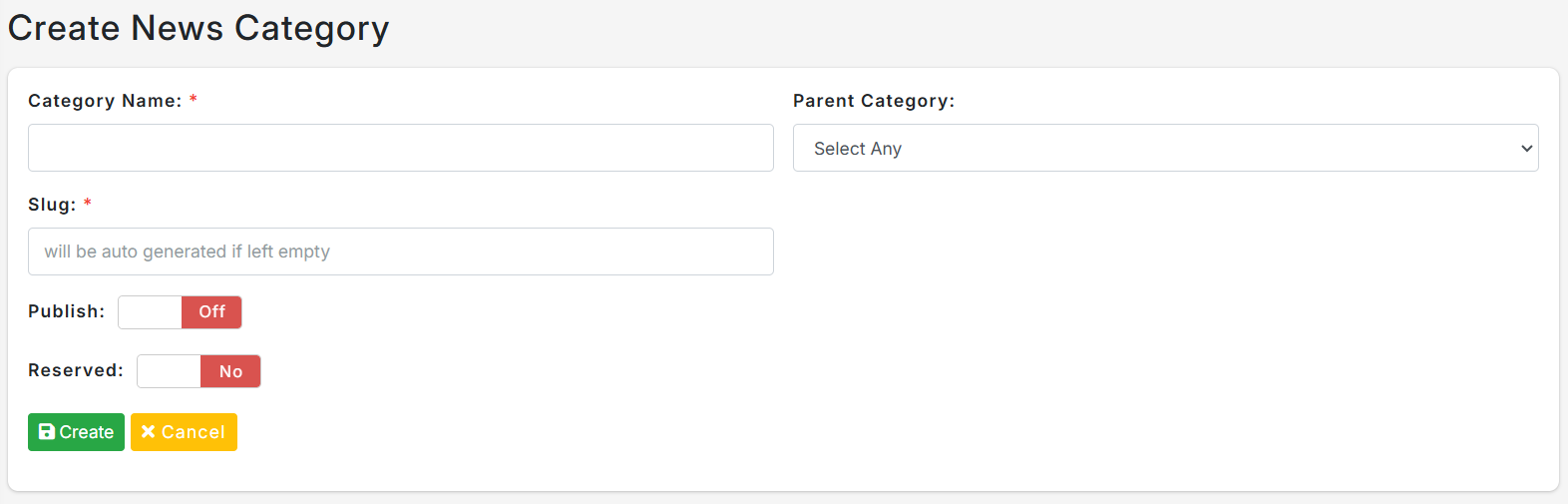Toggle the Publish switch on
This screenshot has height=504, width=1568.
click(180, 312)
